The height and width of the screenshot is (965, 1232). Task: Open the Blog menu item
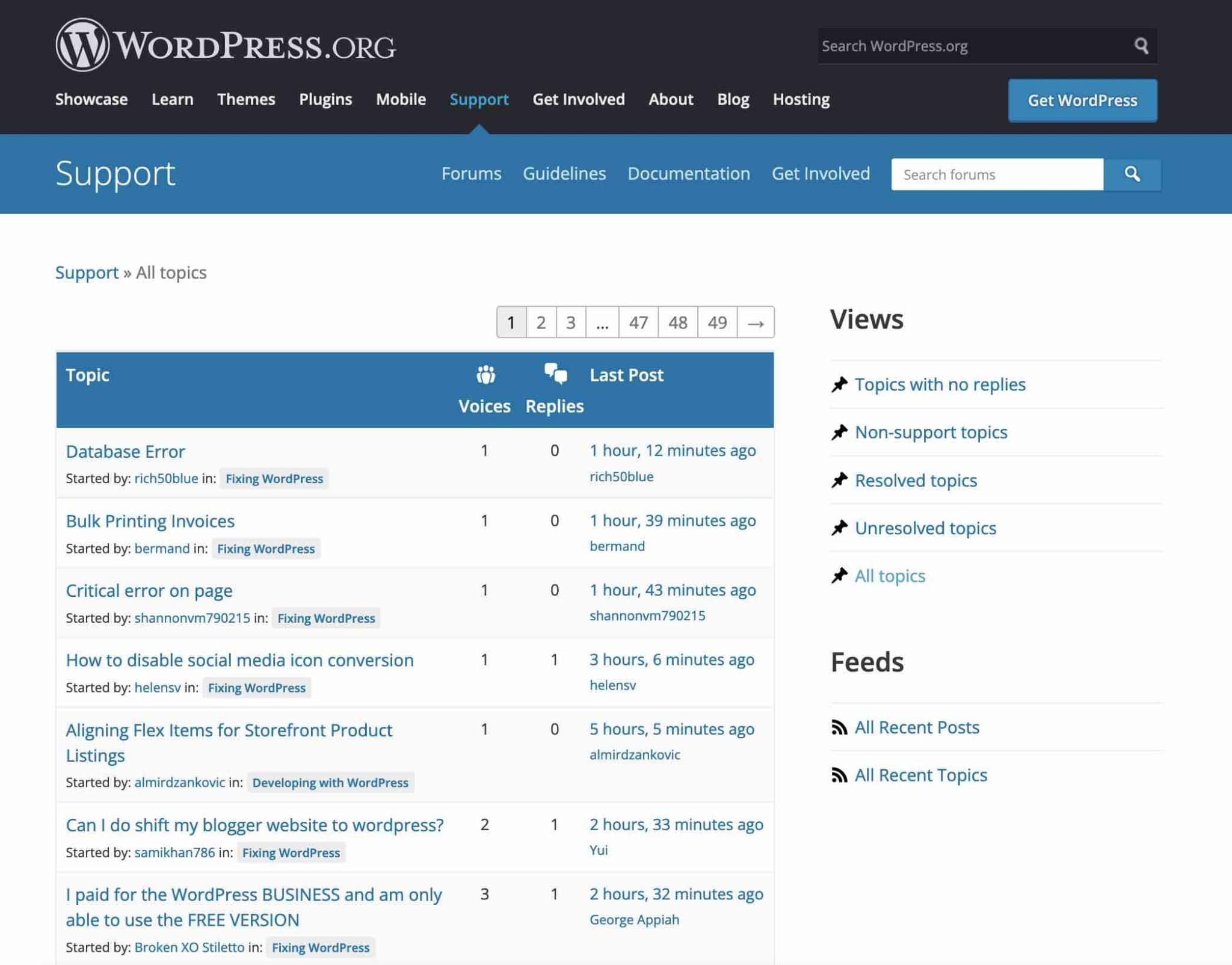pyautogui.click(x=733, y=99)
